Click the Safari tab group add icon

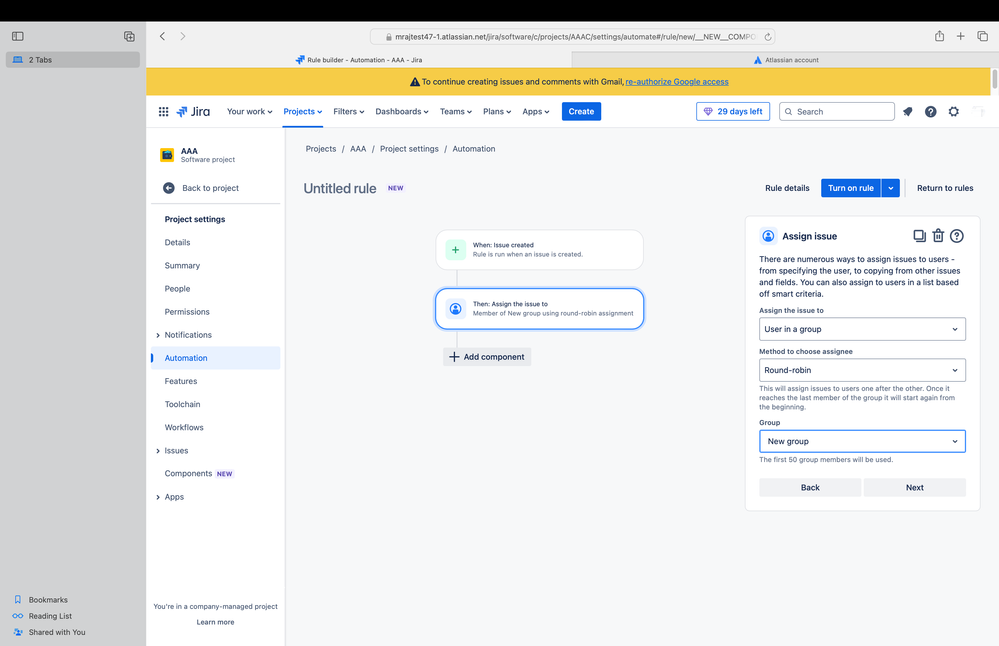pyautogui.click(x=129, y=36)
